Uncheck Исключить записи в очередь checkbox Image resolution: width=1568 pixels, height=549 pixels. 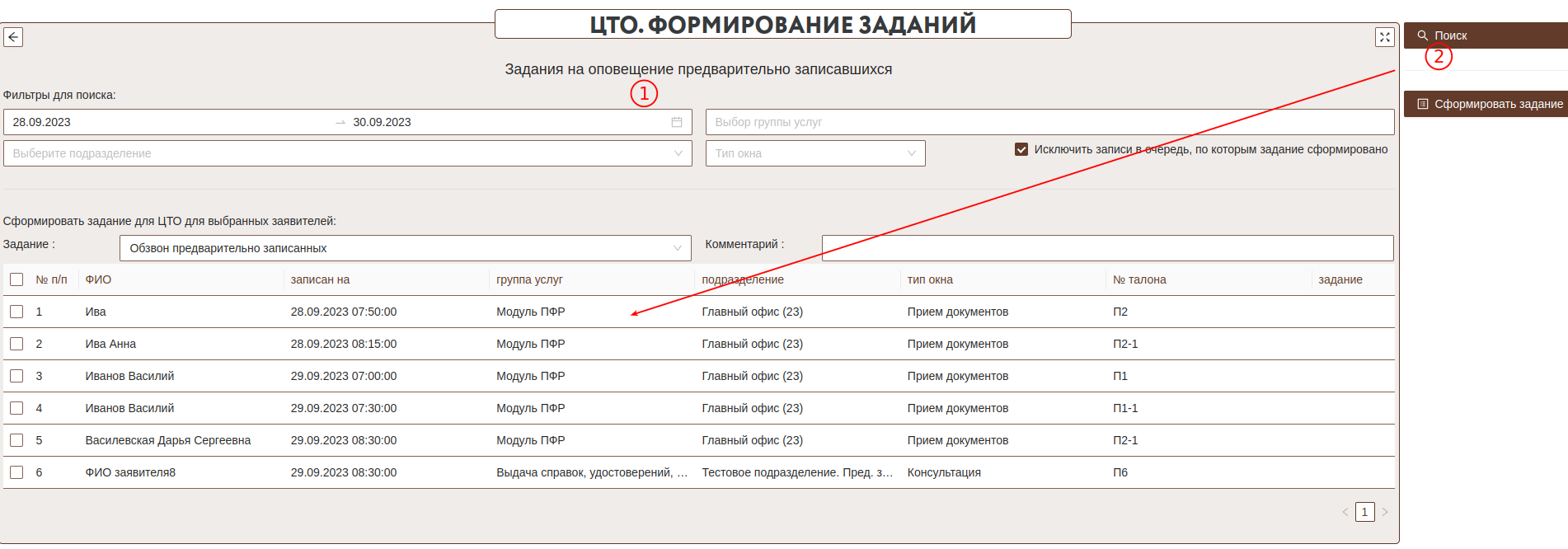pyautogui.click(x=1021, y=149)
